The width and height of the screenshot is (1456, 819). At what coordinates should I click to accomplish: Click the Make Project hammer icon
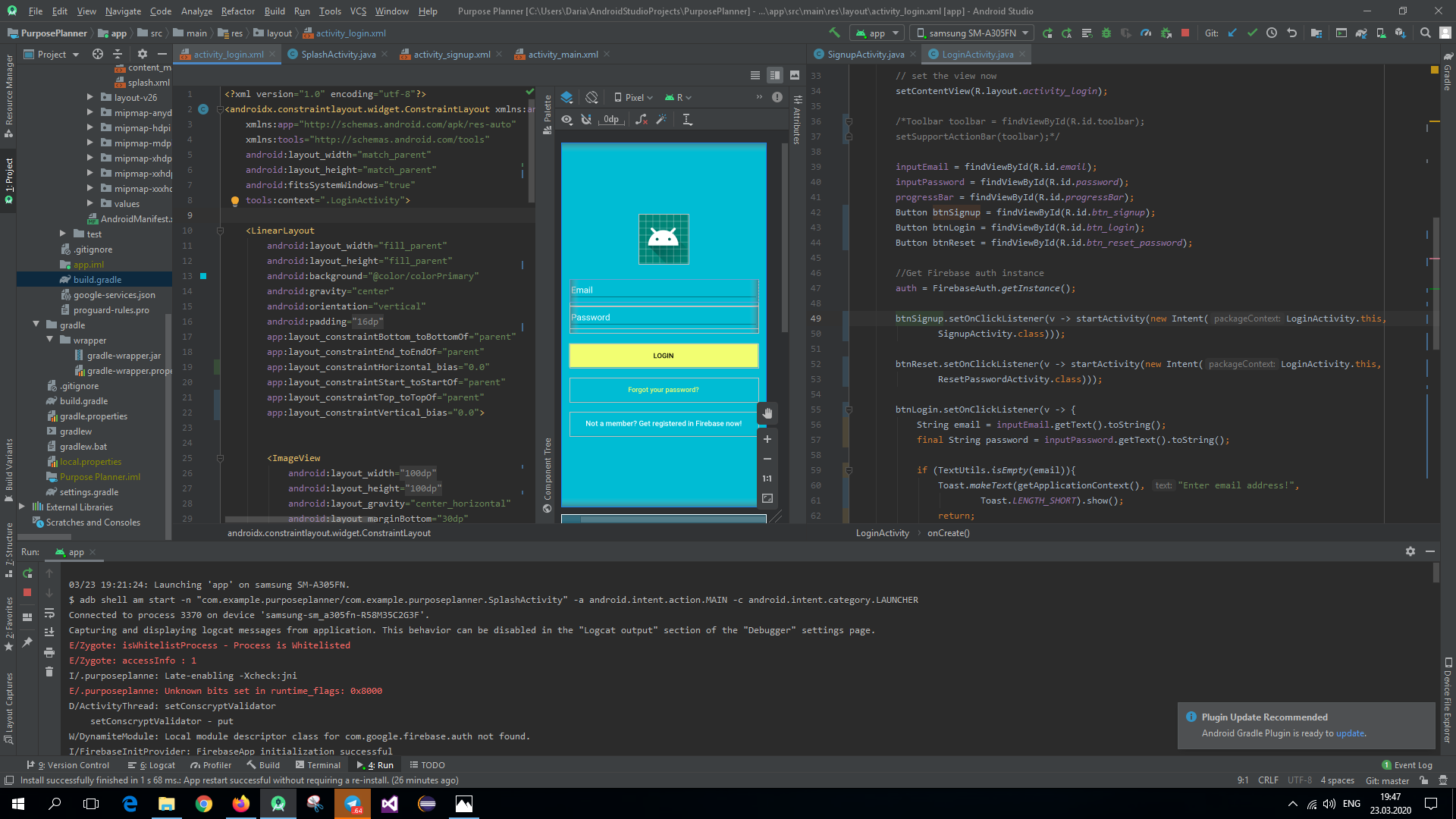tap(834, 33)
